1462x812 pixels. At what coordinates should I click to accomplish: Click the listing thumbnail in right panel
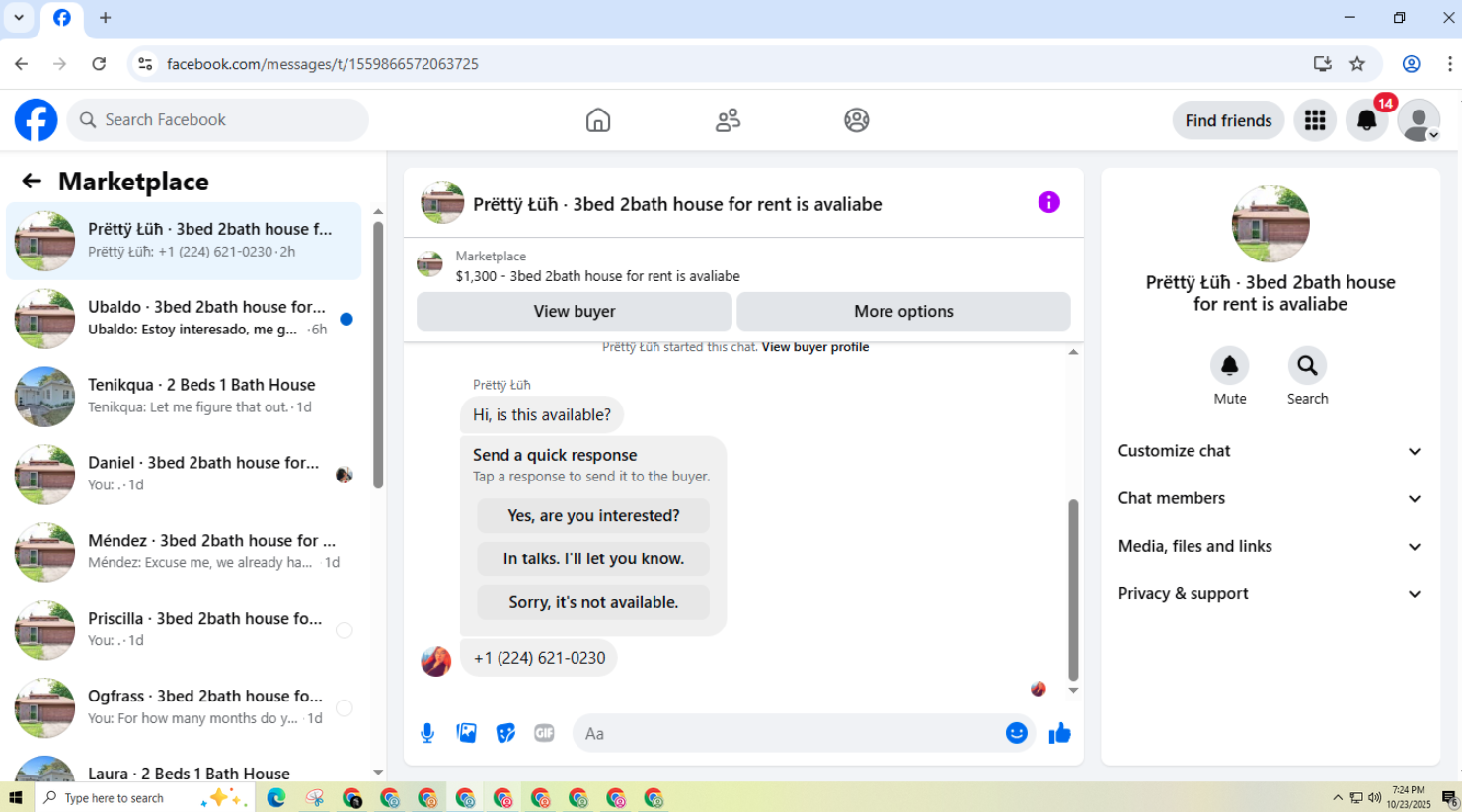tap(1270, 223)
